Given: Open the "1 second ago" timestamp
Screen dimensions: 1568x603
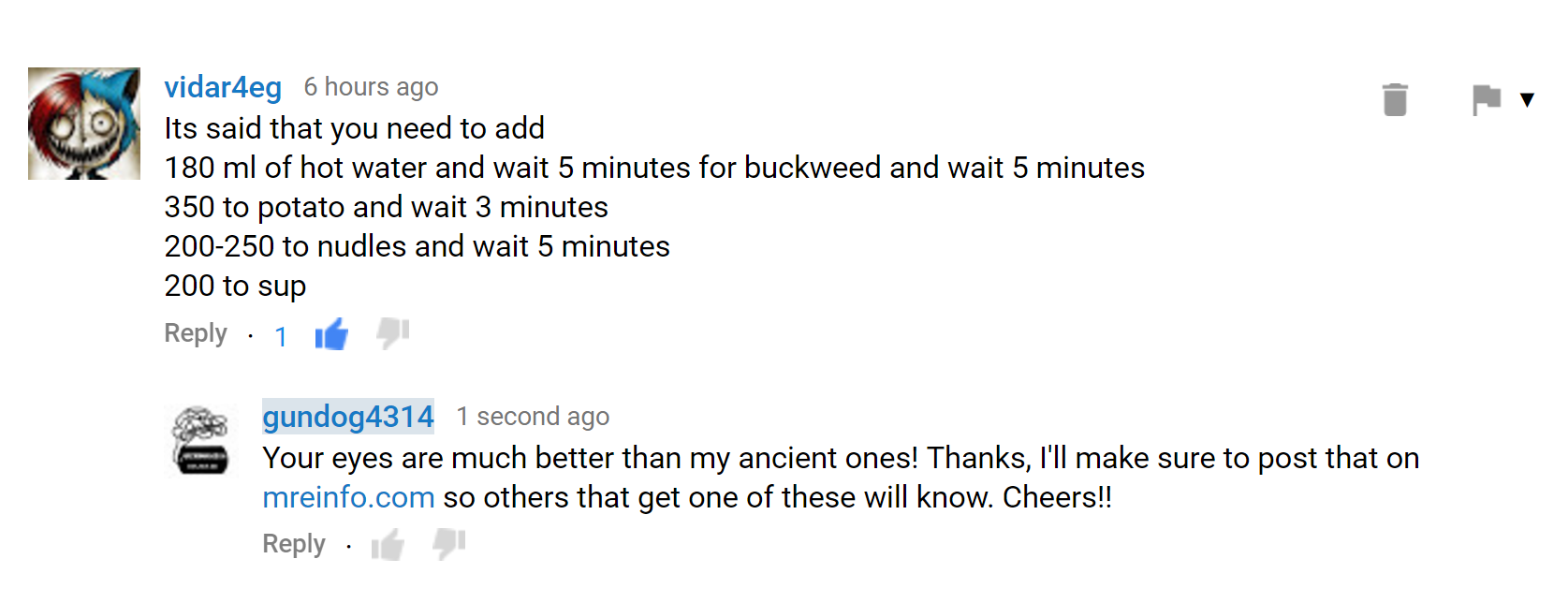Looking at the screenshot, I should 533,417.
